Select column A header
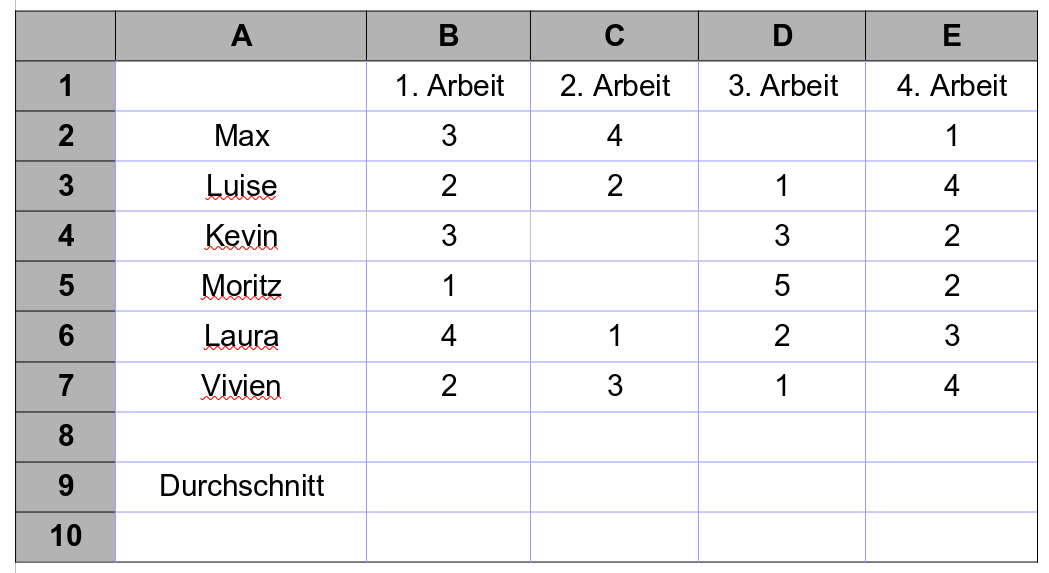 [241, 36]
